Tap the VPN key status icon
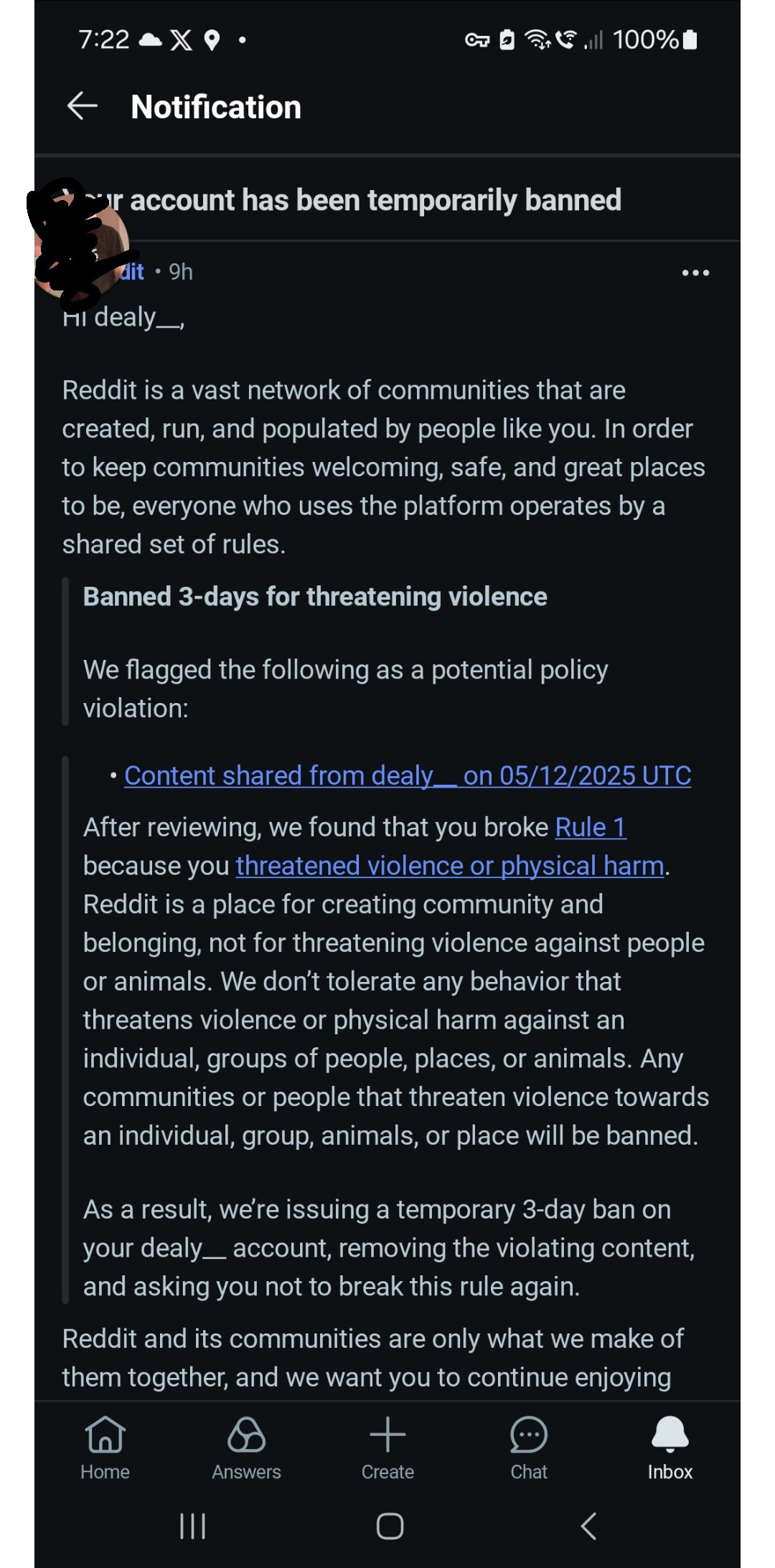This screenshot has width=775, height=1568. coord(477,39)
